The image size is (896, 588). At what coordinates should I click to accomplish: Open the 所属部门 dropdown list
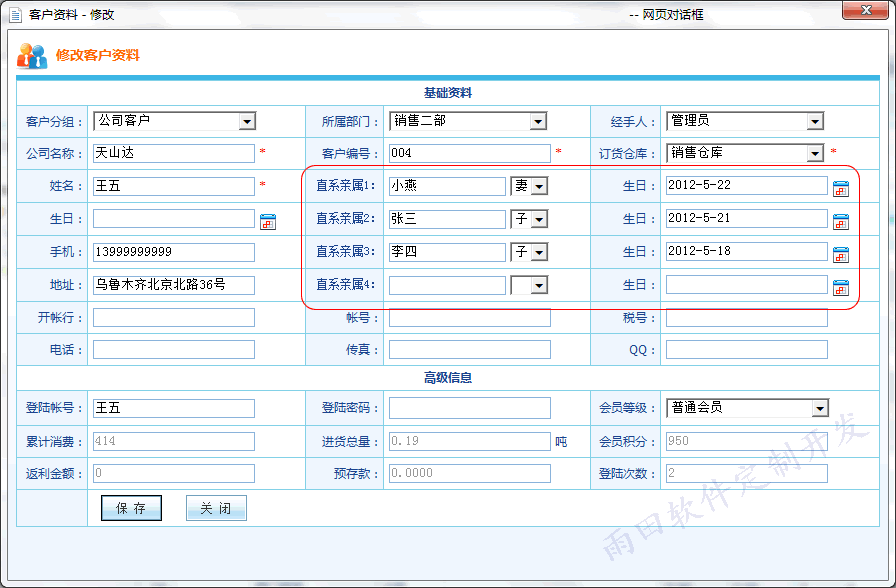pos(538,122)
